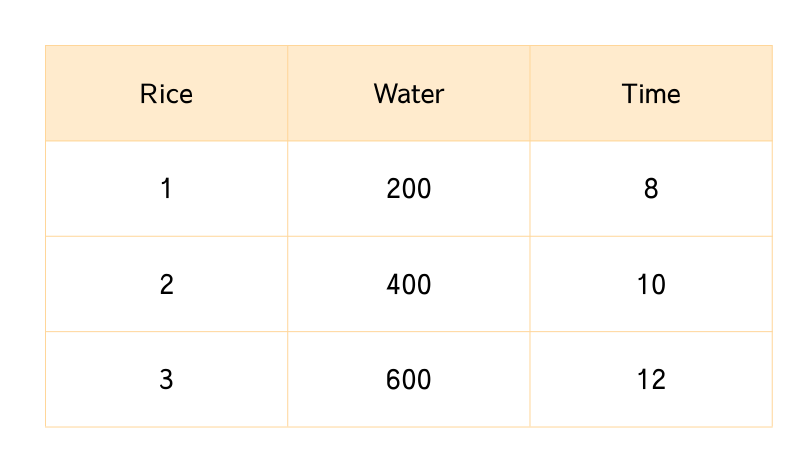This screenshot has height=450, width=800.
Task: Click column border between 3 and 600
Action: tap(287, 380)
